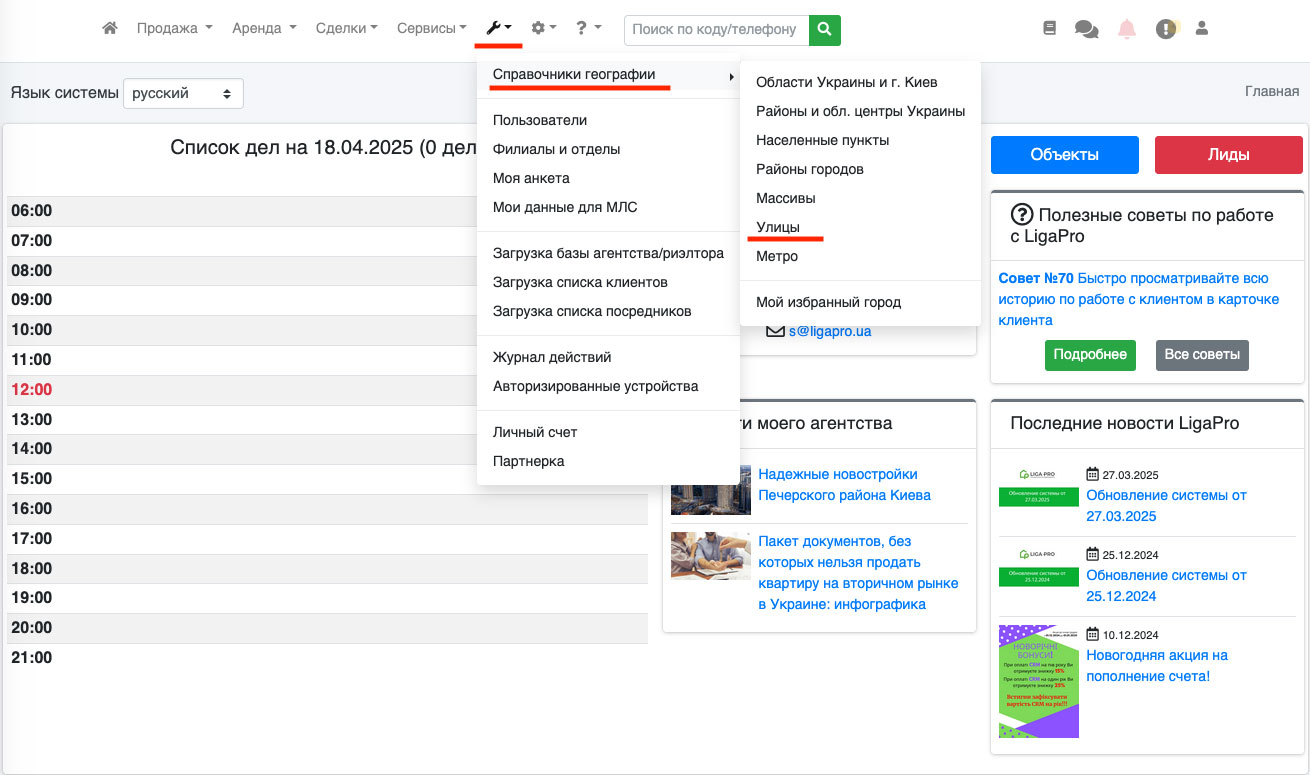Open the book icon in top bar
Image resolution: width=1310 pixels, height=775 pixels.
point(1049,29)
